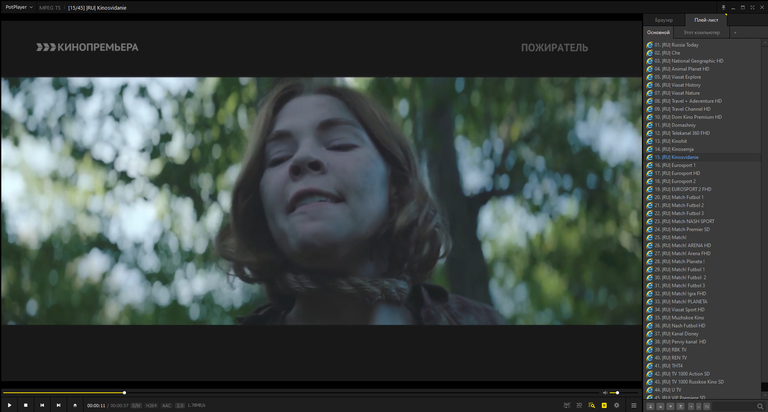Select 04. Animal Planet HD channel

(703, 69)
